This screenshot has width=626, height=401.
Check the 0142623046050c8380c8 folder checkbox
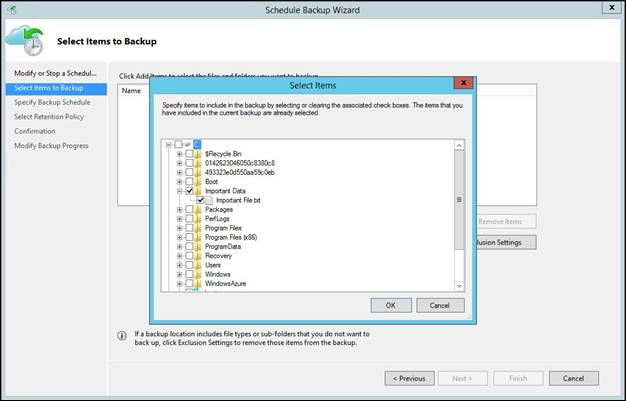pos(189,163)
